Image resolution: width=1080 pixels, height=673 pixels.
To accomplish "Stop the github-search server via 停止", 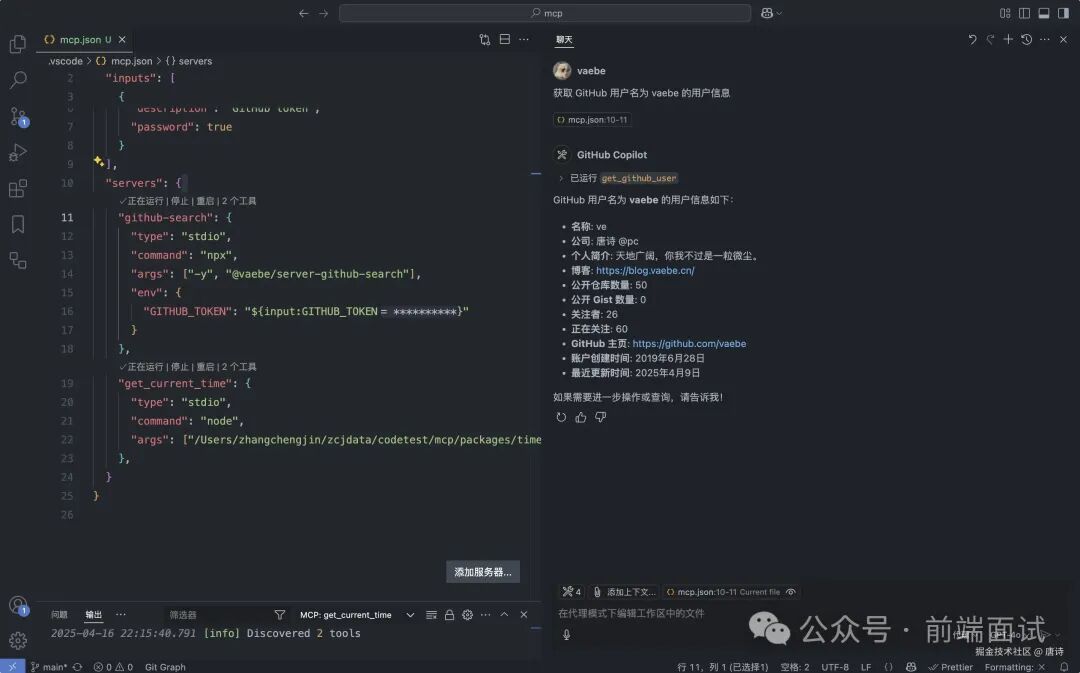I will [179, 200].
